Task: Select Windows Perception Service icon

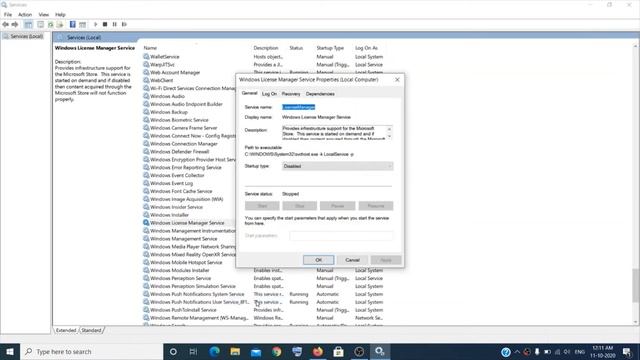Action: tap(146, 278)
